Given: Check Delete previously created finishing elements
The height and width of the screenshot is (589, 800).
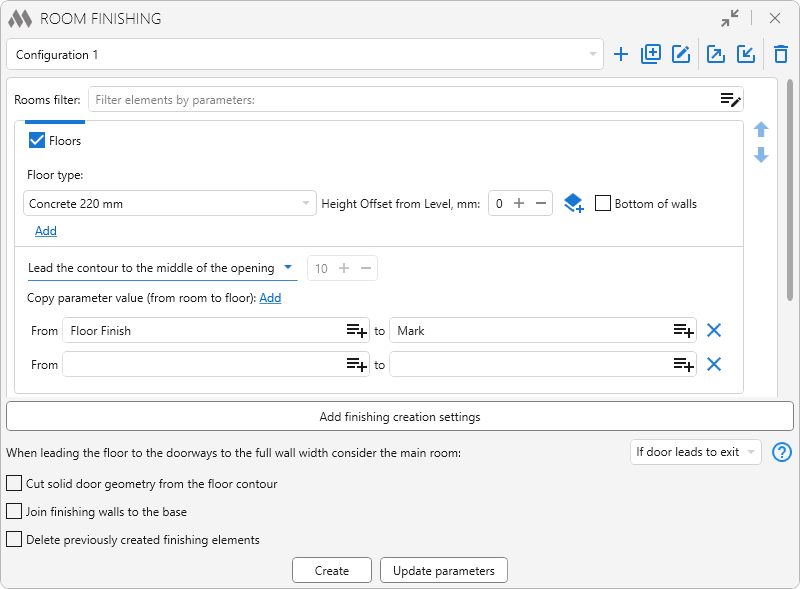Looking at the screenshot, I should (x=14, y=539).
